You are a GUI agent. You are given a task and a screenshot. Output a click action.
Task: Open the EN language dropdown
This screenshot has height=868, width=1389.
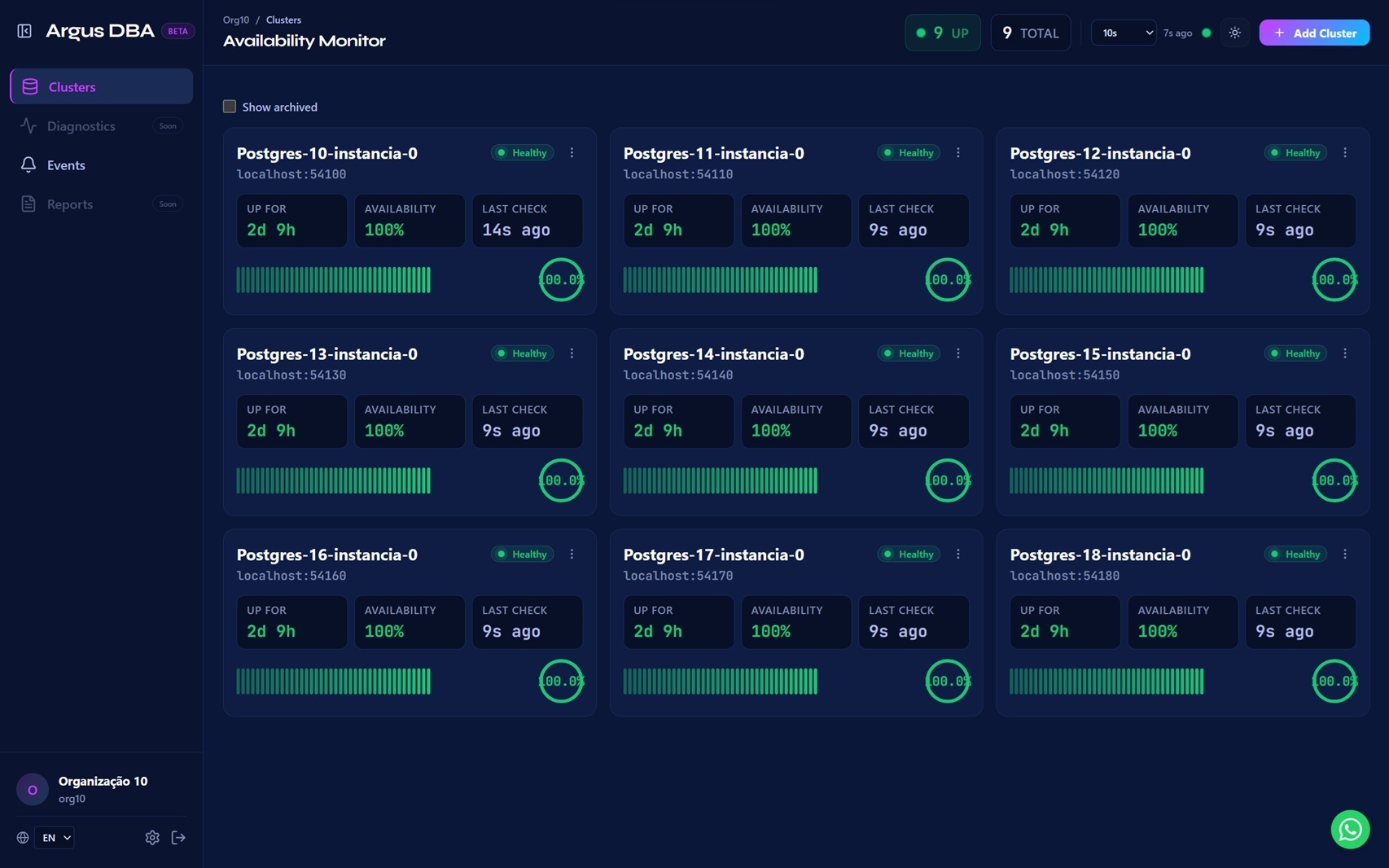(55, 837)
